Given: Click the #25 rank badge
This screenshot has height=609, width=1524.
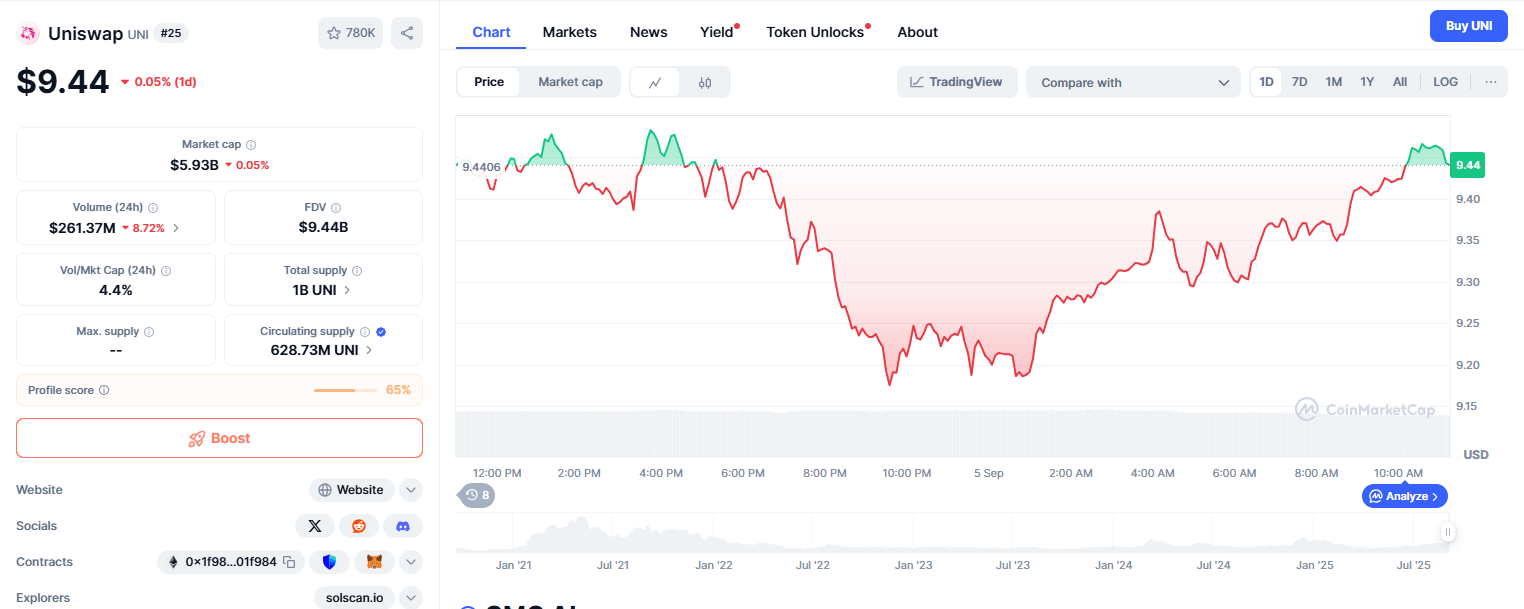Looking at the screenshot, I should coord(171,33).
